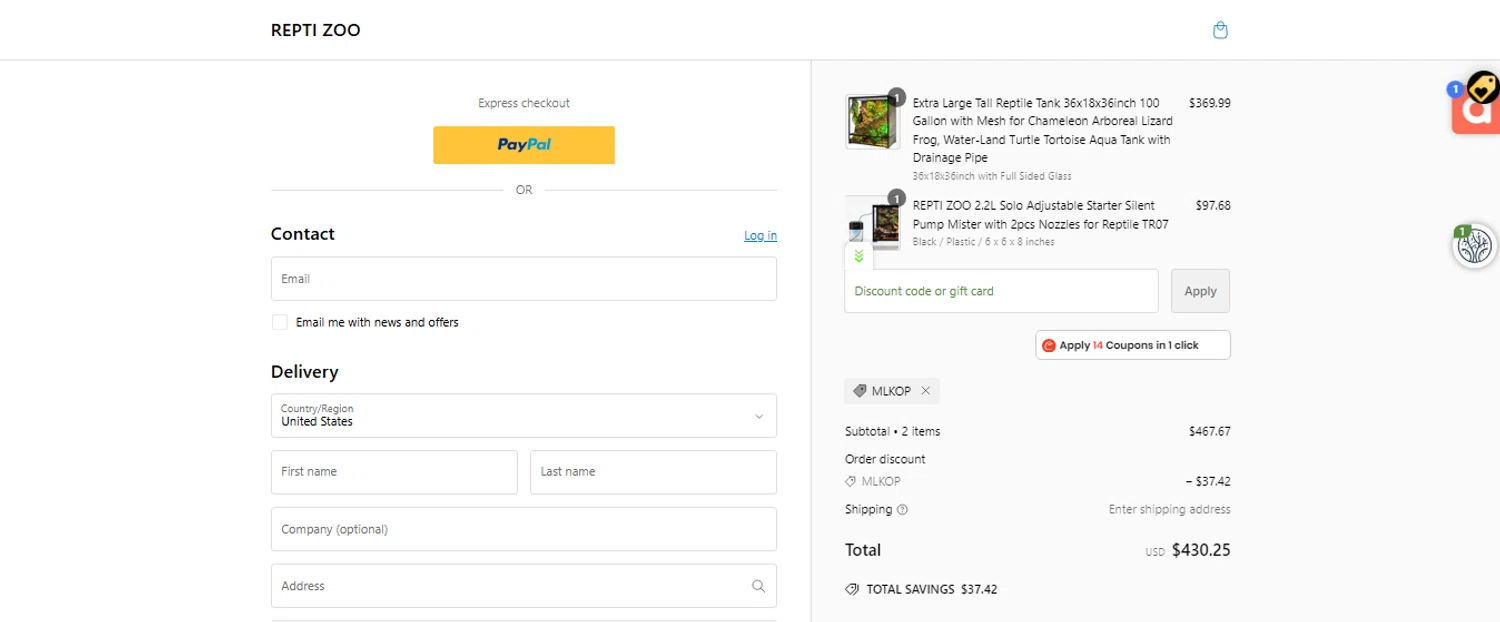Click the $369.99 item price
1500x622 pixels.
click(x=1210, y=103)
